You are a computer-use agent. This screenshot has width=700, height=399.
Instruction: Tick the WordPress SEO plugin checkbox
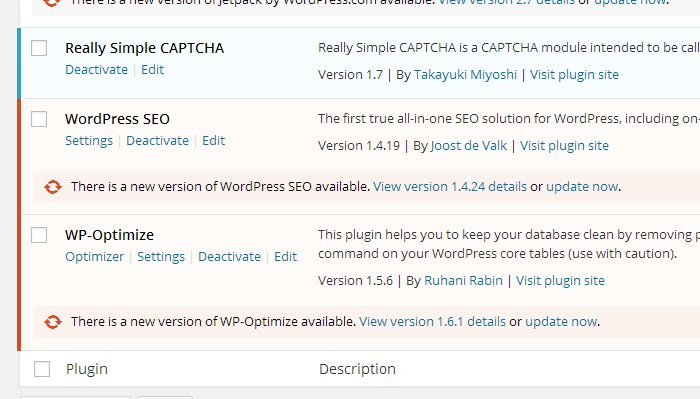[x=39, y=119]
